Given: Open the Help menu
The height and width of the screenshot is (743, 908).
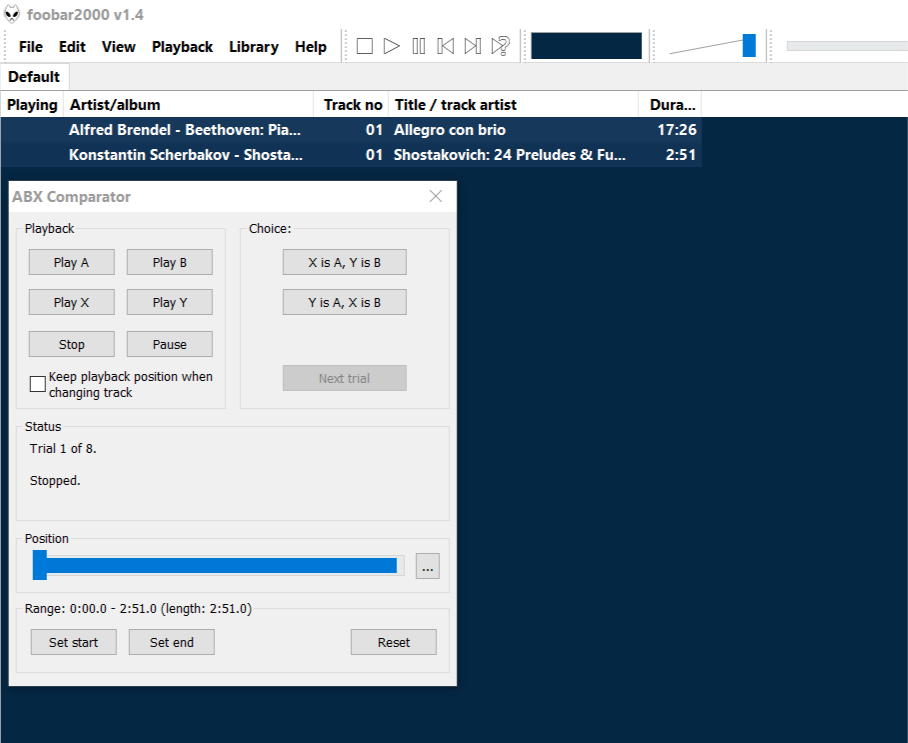Looking at the screenshot, I should click(x=310, y=47).
